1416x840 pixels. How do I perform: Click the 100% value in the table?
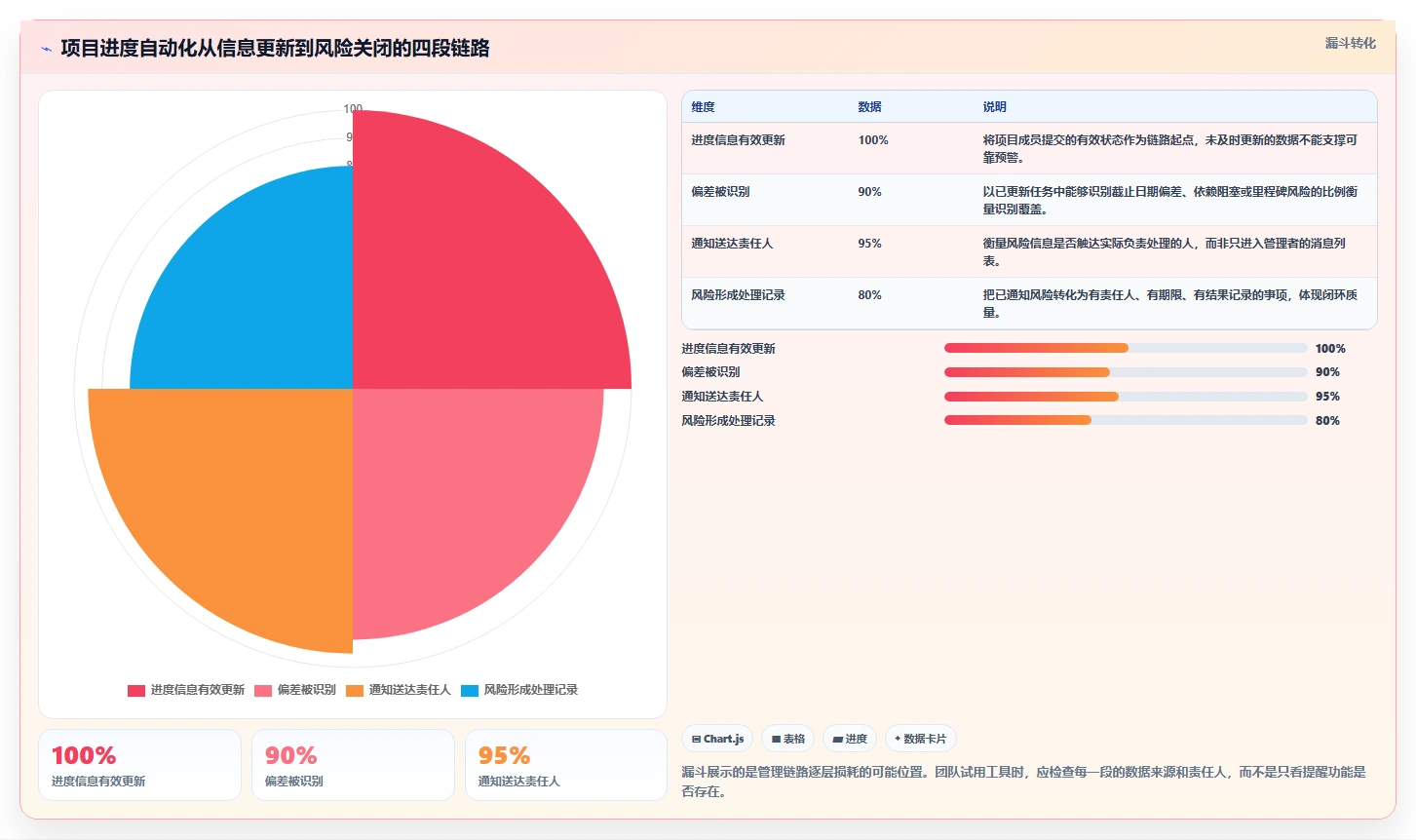tap(873, 140)
